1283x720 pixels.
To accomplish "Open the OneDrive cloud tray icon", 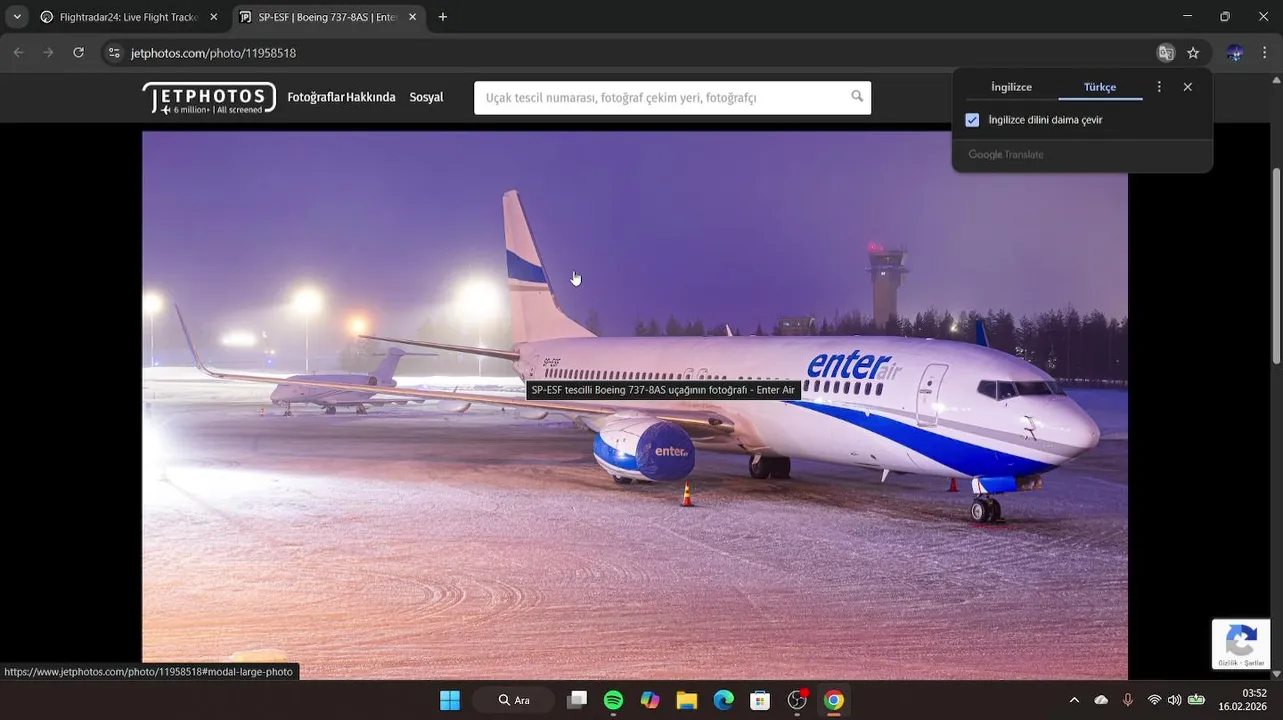I will pyautogui.click(x=1101, y=700).
